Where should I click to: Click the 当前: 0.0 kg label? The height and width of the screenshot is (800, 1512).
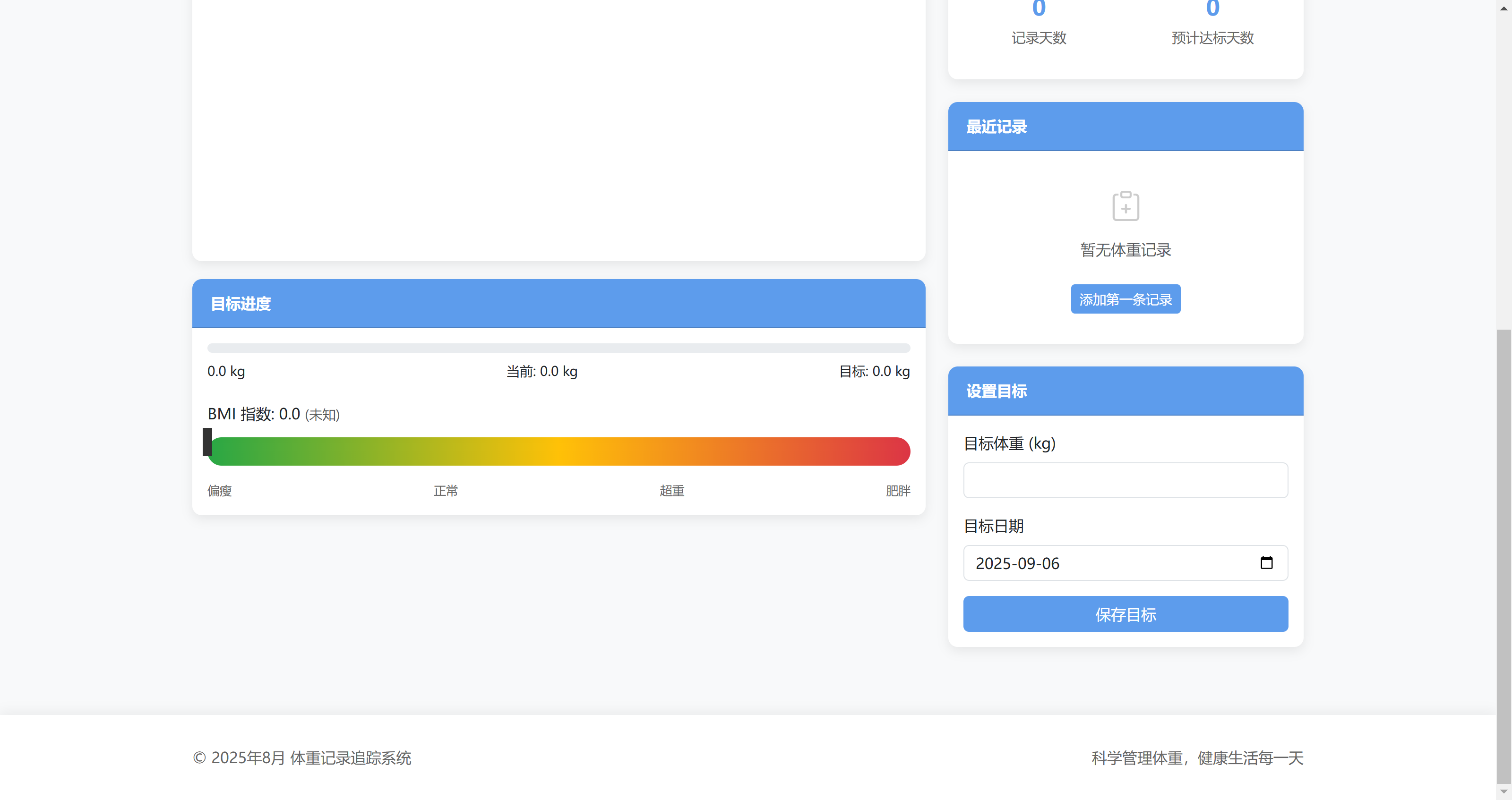(x=542, y=371)
